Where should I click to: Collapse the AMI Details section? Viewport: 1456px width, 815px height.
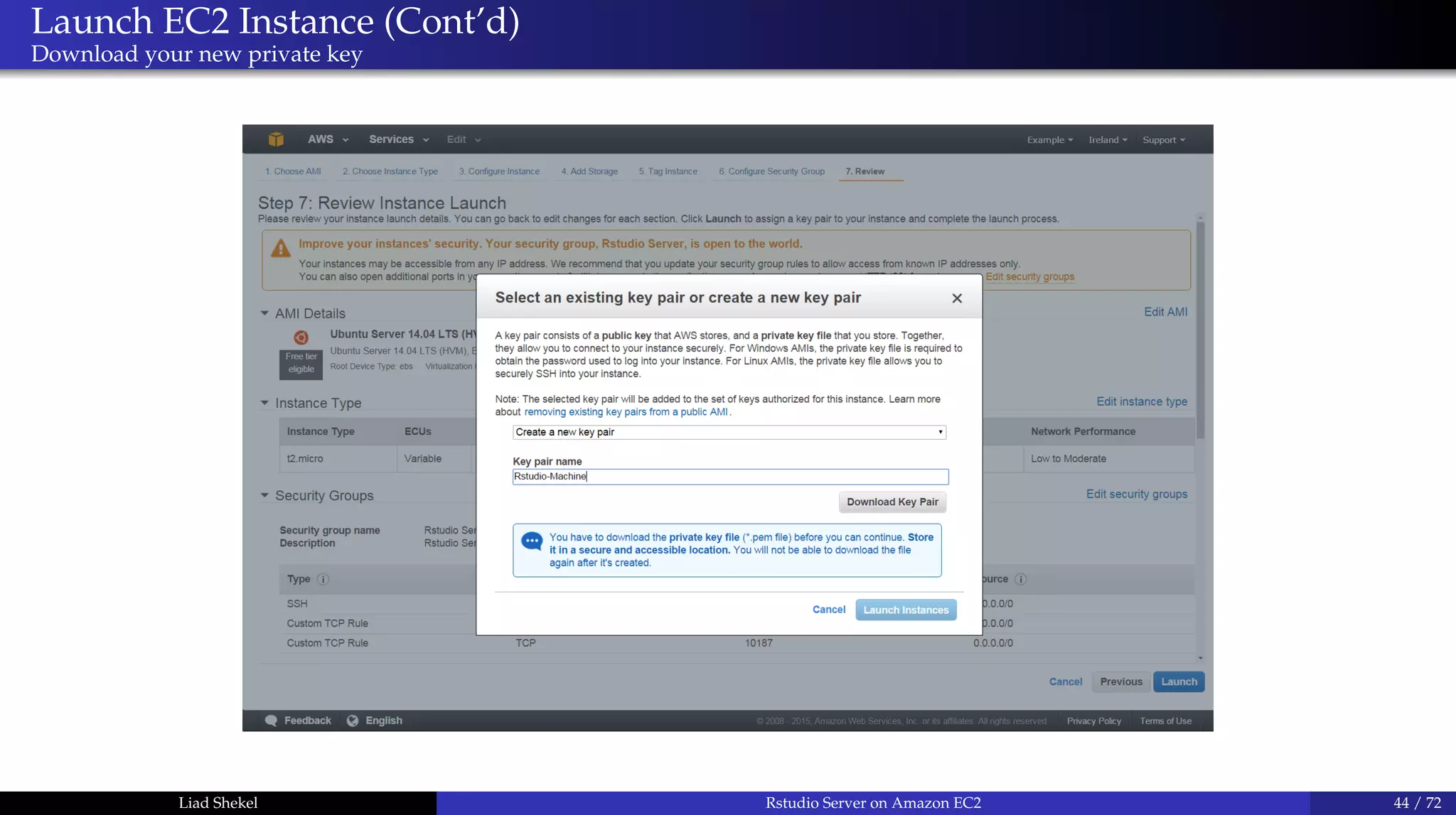(264, 313)
